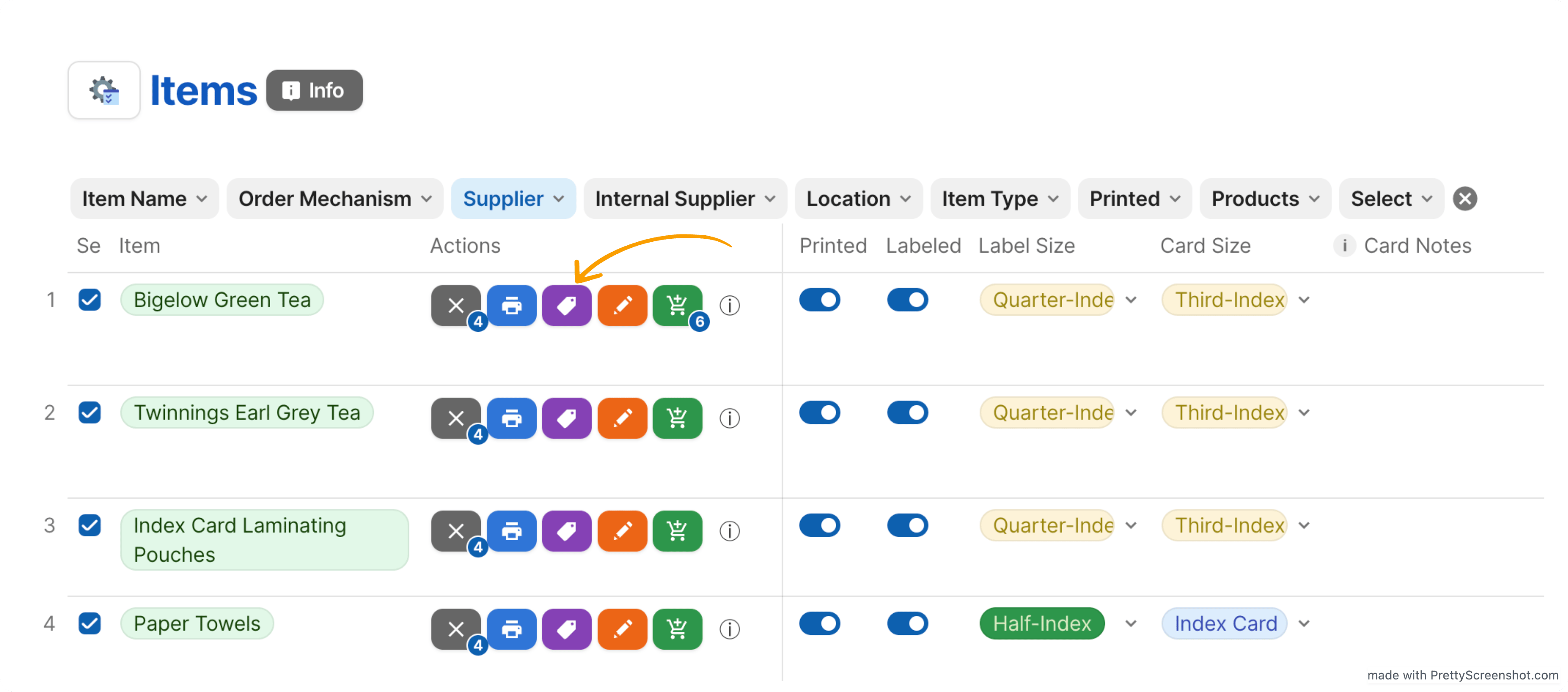The height and width of the screenshot is (692, 1568).
Task: Click the blue print icon for Twinnings Earl Grey Tea
Action: pyautogui.click(x=511, y=418)
